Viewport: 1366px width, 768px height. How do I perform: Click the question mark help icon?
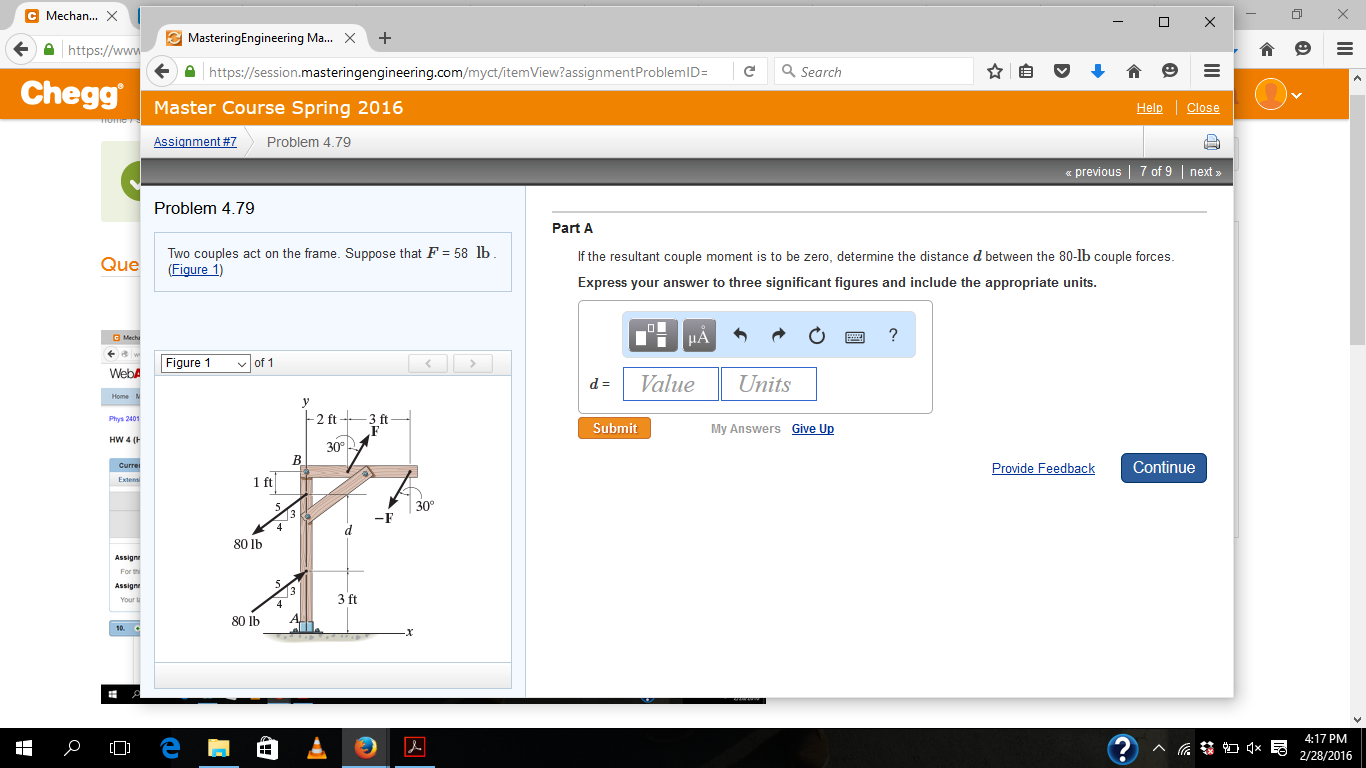point(892,336)
